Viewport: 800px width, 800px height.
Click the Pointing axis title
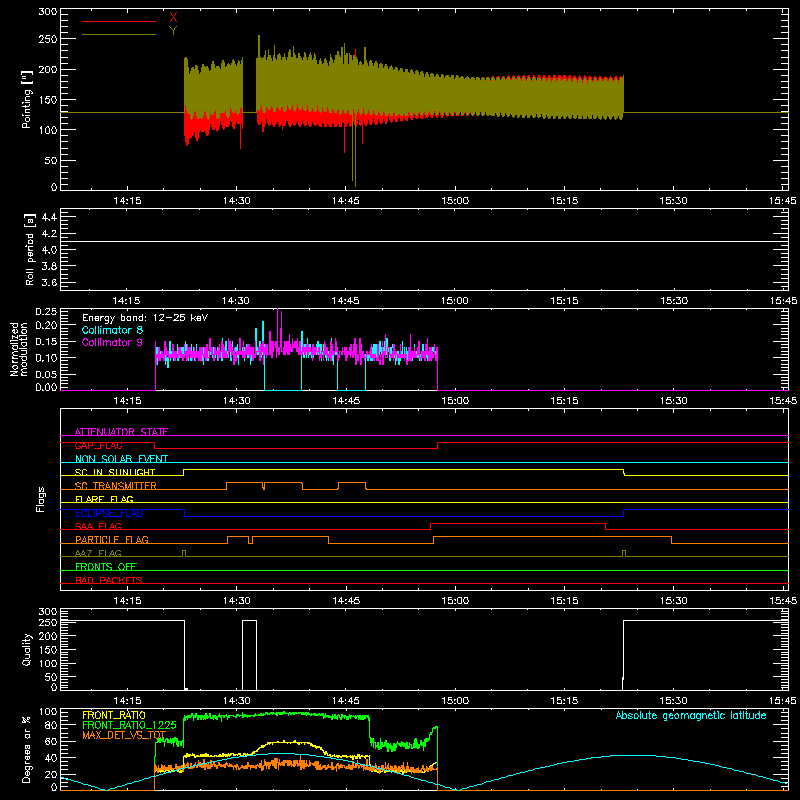(27, 99)
